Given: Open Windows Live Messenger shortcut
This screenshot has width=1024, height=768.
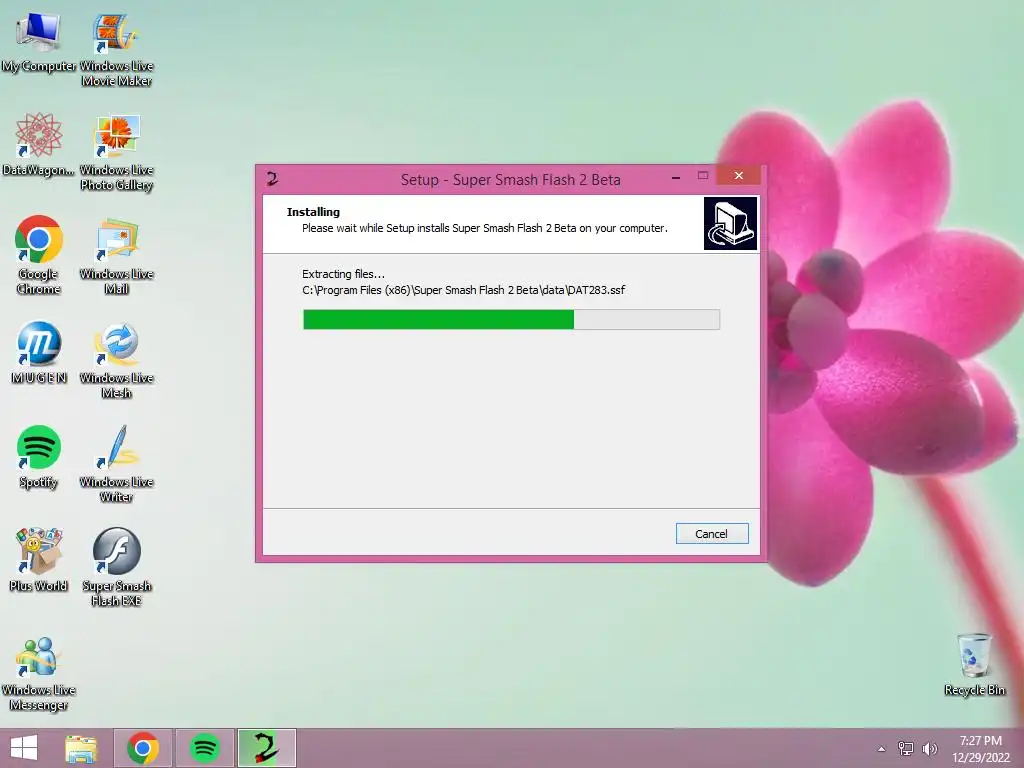Looking at the screenshot, I should click(x=39, y=673).
